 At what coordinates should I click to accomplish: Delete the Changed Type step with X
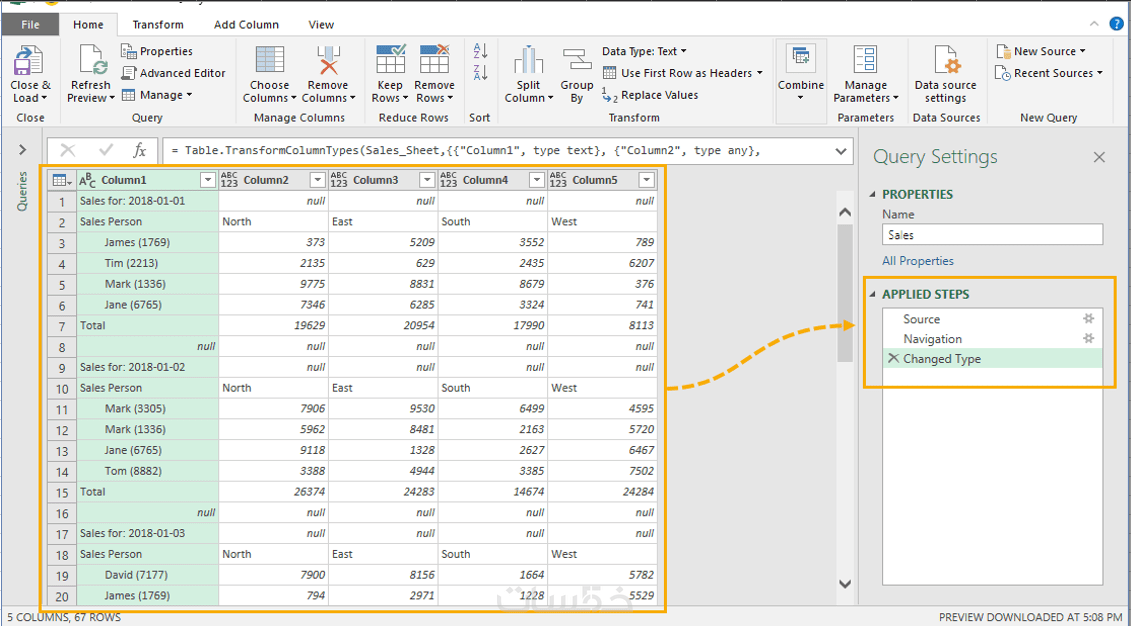893,359
